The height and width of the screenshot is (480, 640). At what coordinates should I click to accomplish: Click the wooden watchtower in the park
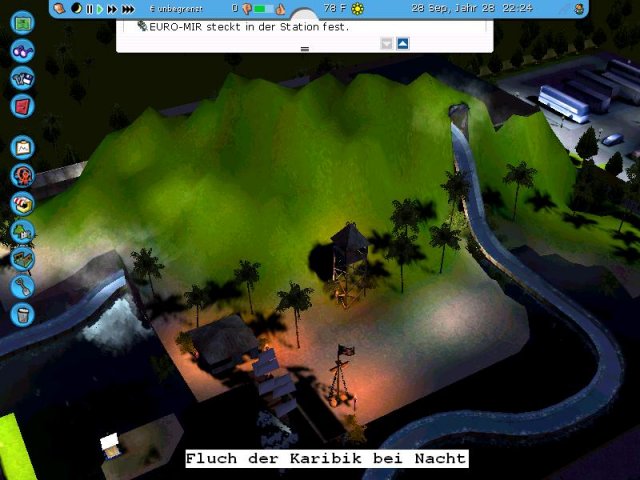348,264
